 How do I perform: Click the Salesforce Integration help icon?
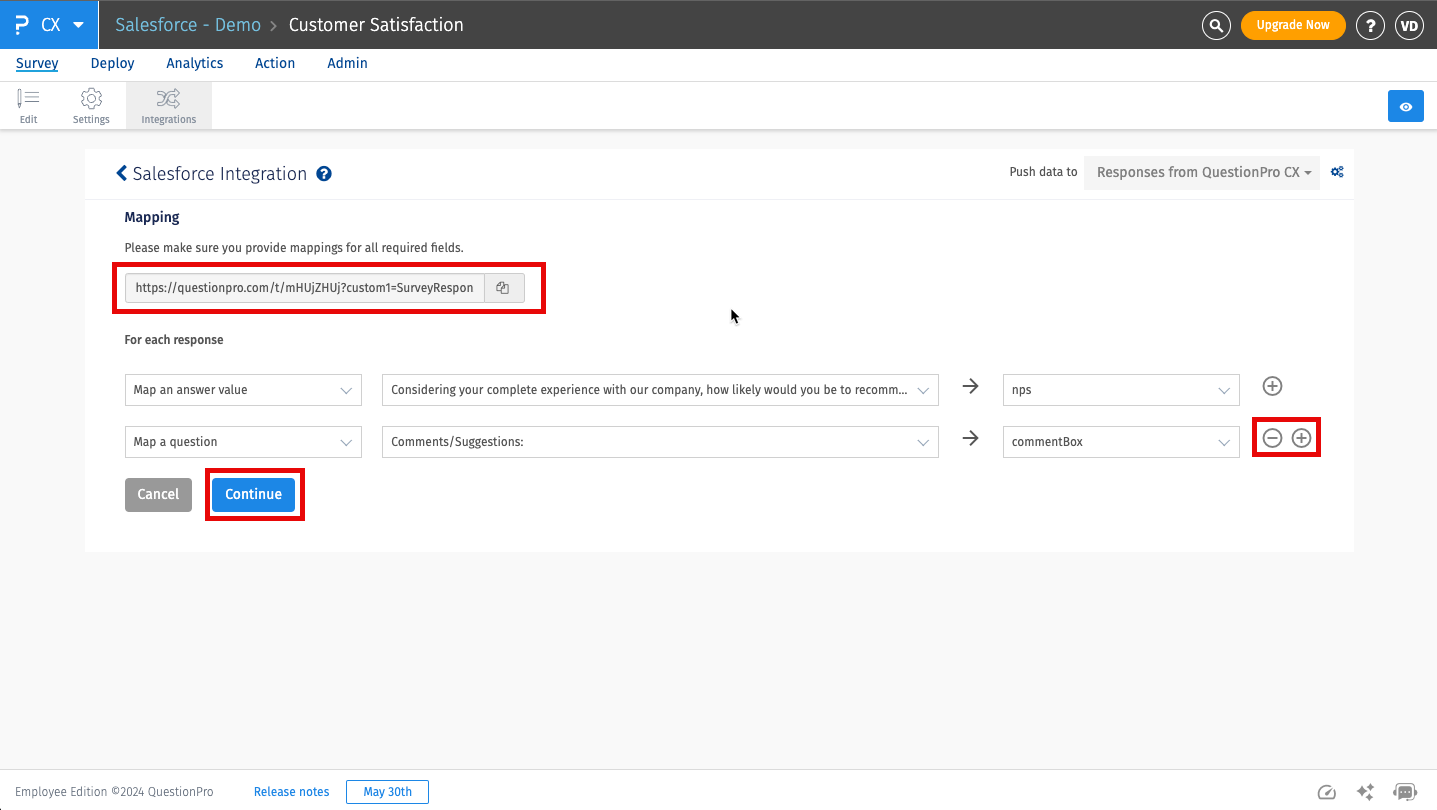point(324,174)
